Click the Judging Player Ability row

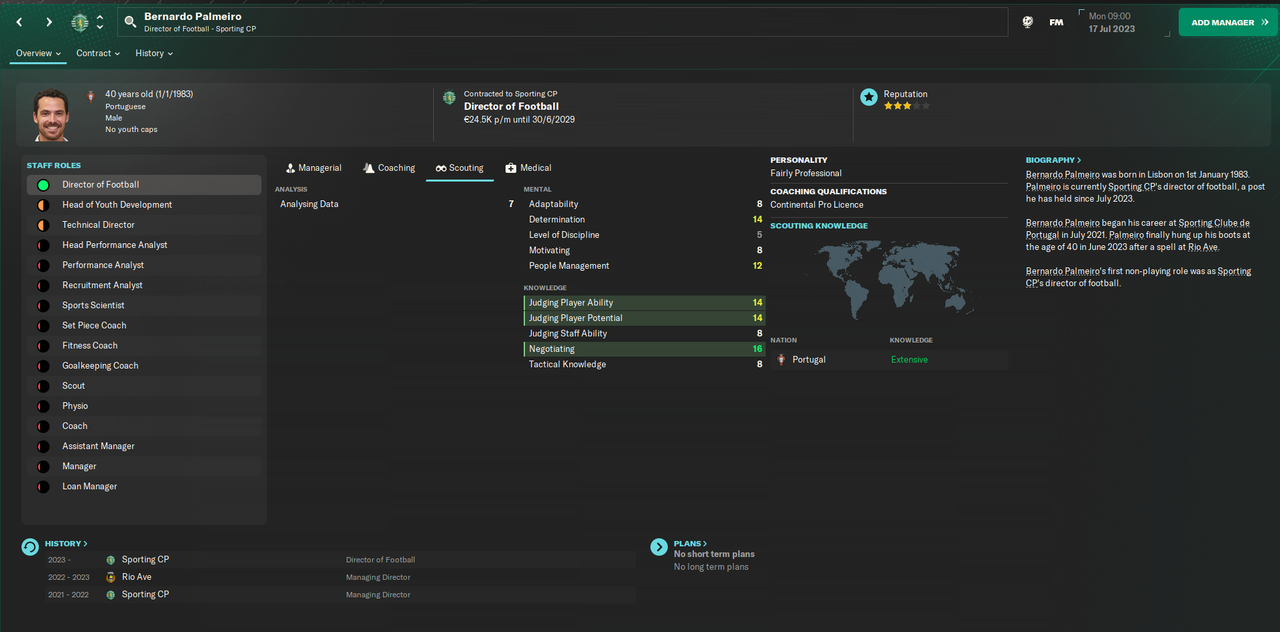point(644,303)
